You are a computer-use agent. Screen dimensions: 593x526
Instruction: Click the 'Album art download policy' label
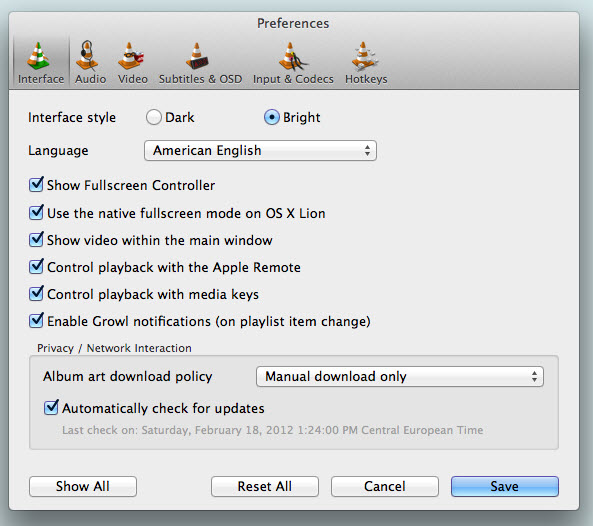(x=128, y=377)
